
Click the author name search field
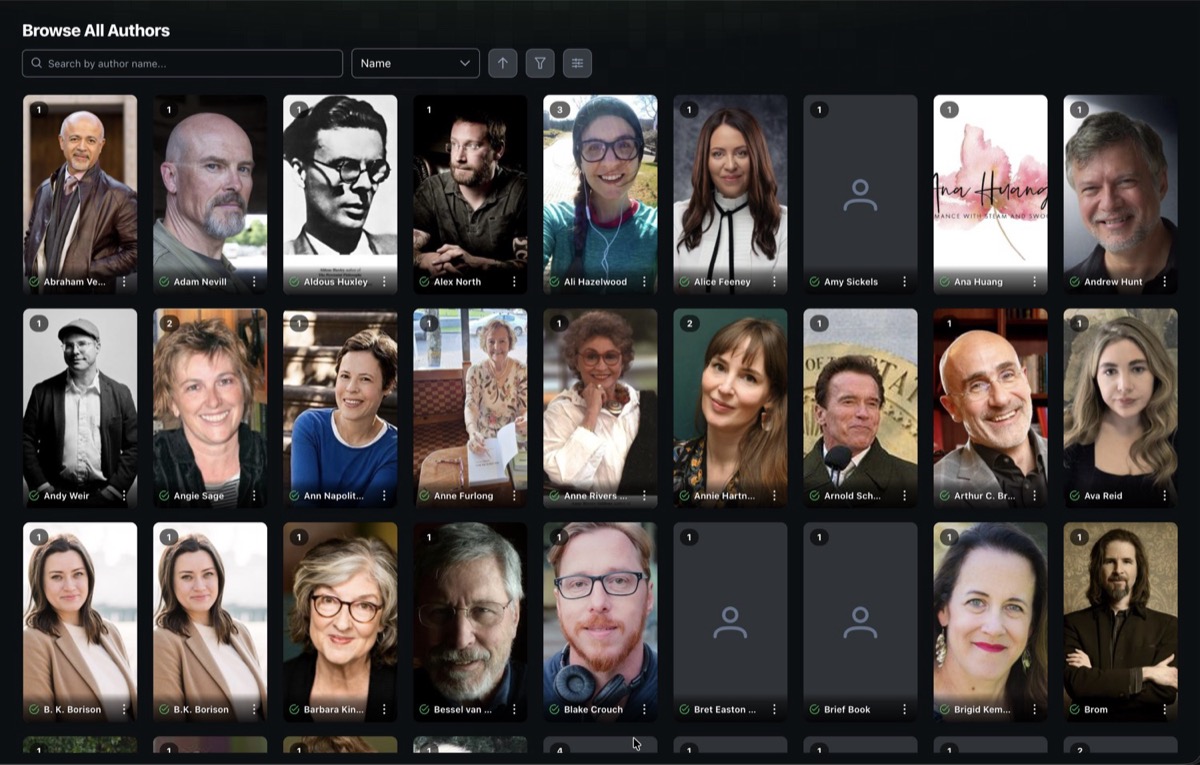pos(180,62)
